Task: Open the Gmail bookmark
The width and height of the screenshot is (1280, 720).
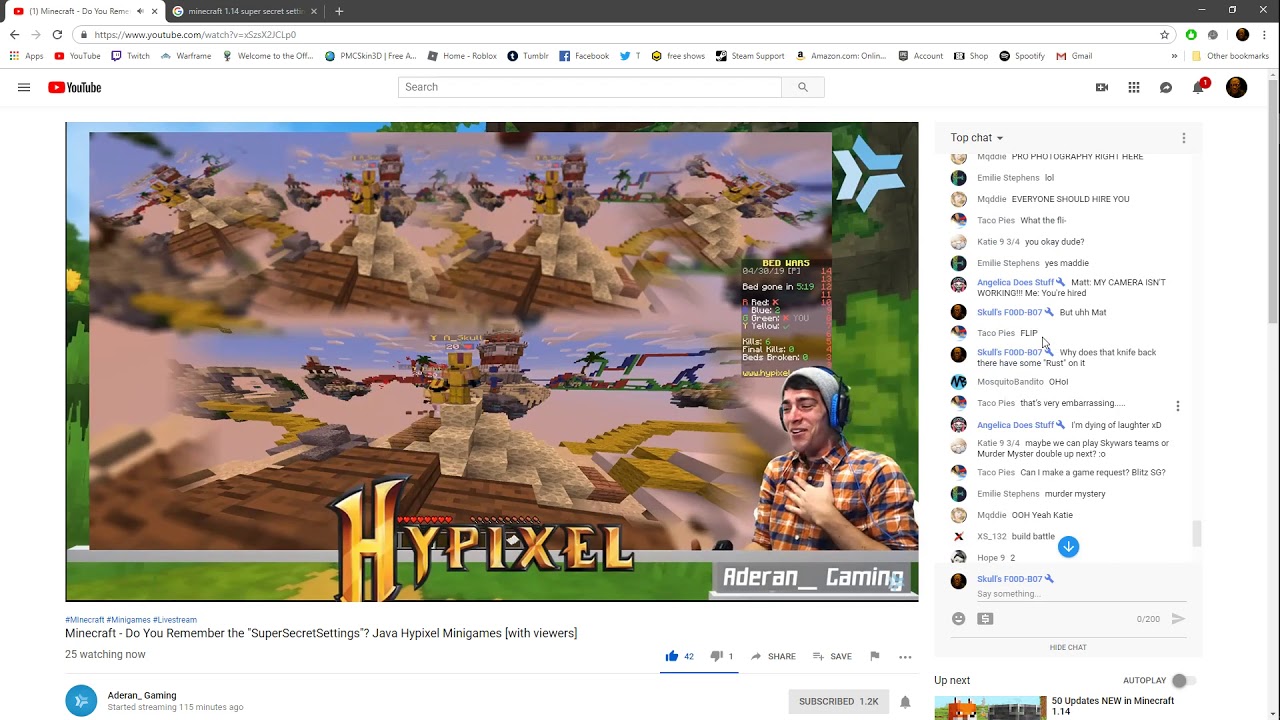Action: (x=1074, y=56)
